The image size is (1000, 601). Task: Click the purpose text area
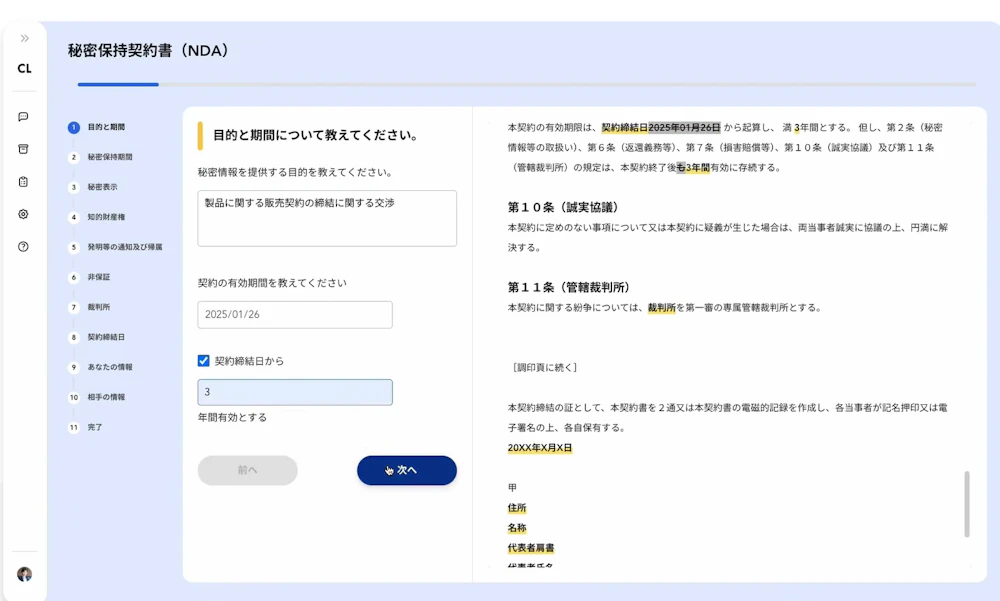(x=327, y=217)
